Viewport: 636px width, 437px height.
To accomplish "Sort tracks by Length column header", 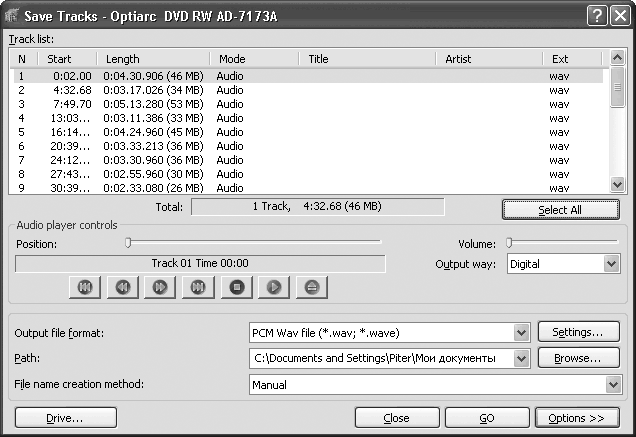I will 155,59.
